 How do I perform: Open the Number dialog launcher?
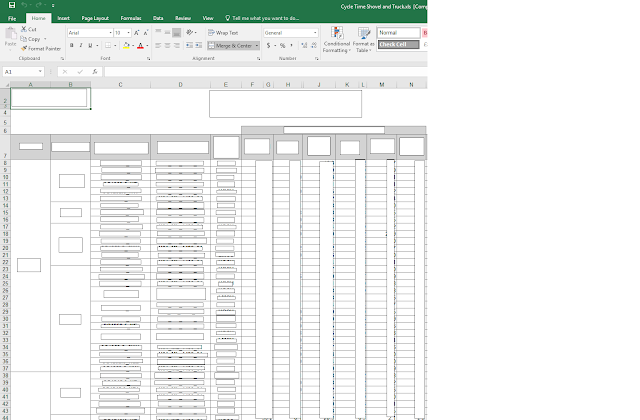pyautogui.click(x=317, y=59)
